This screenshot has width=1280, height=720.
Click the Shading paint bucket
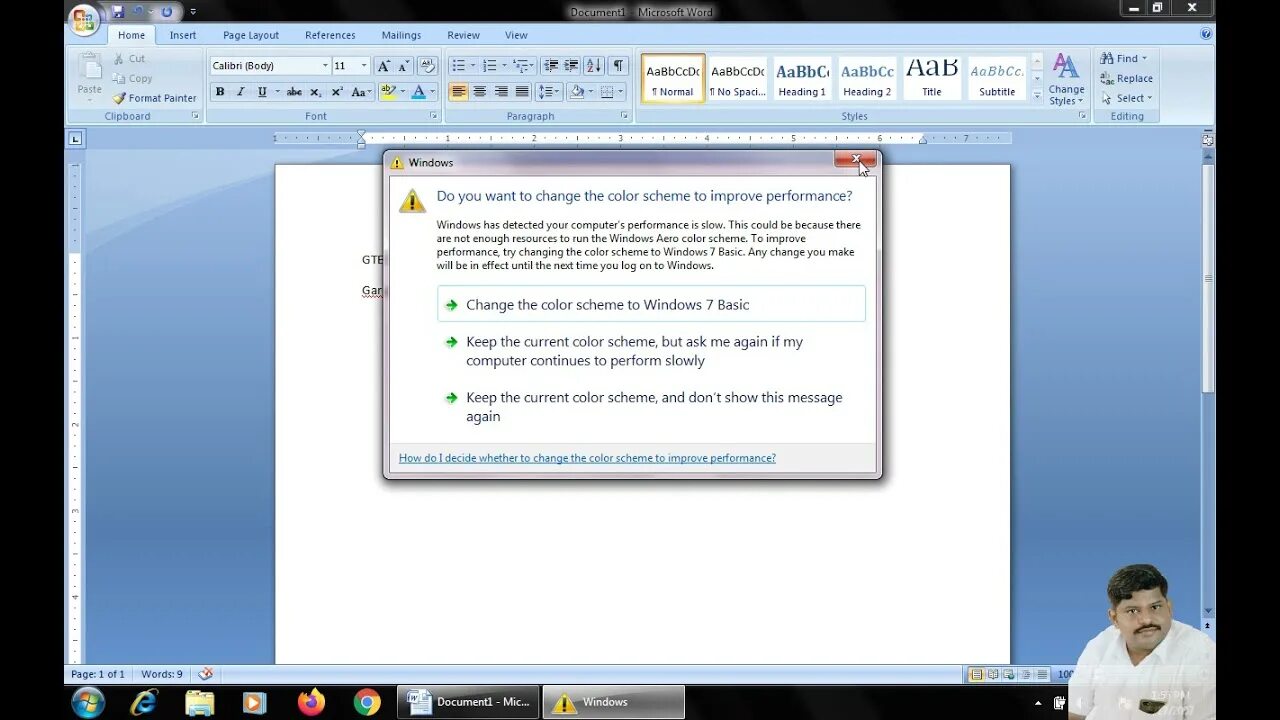[x=576, y=92]
